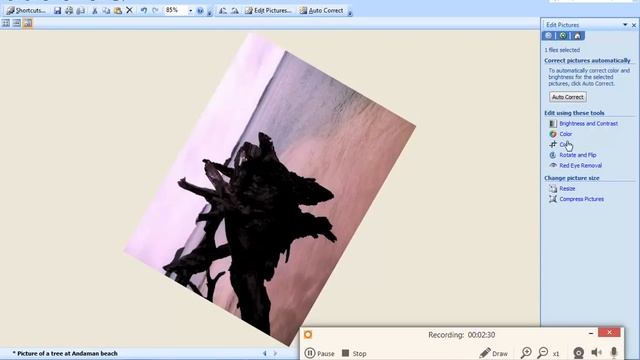Click the blue Help icon
Screen dimensions: 640x360
(200, 11)
